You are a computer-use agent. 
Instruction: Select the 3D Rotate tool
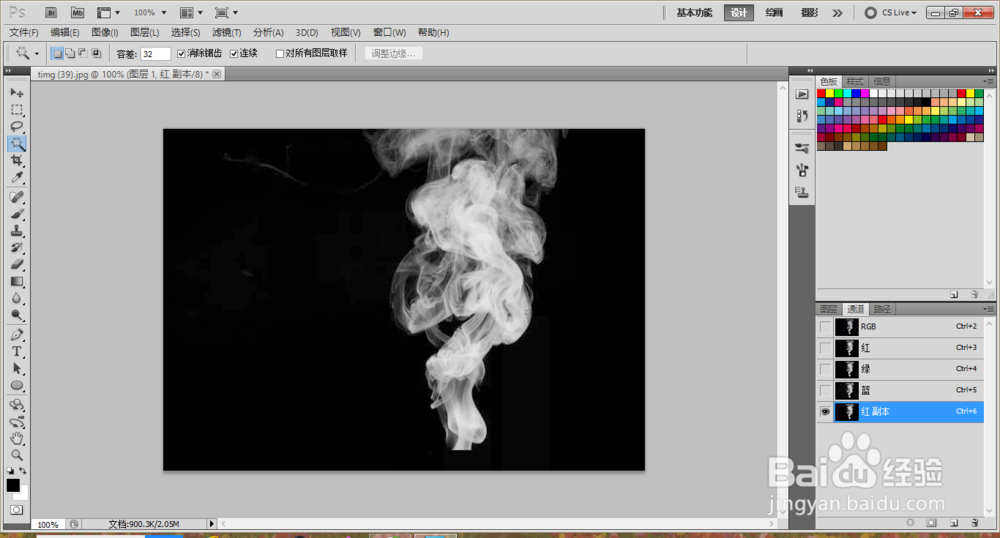tap(17, 405)
